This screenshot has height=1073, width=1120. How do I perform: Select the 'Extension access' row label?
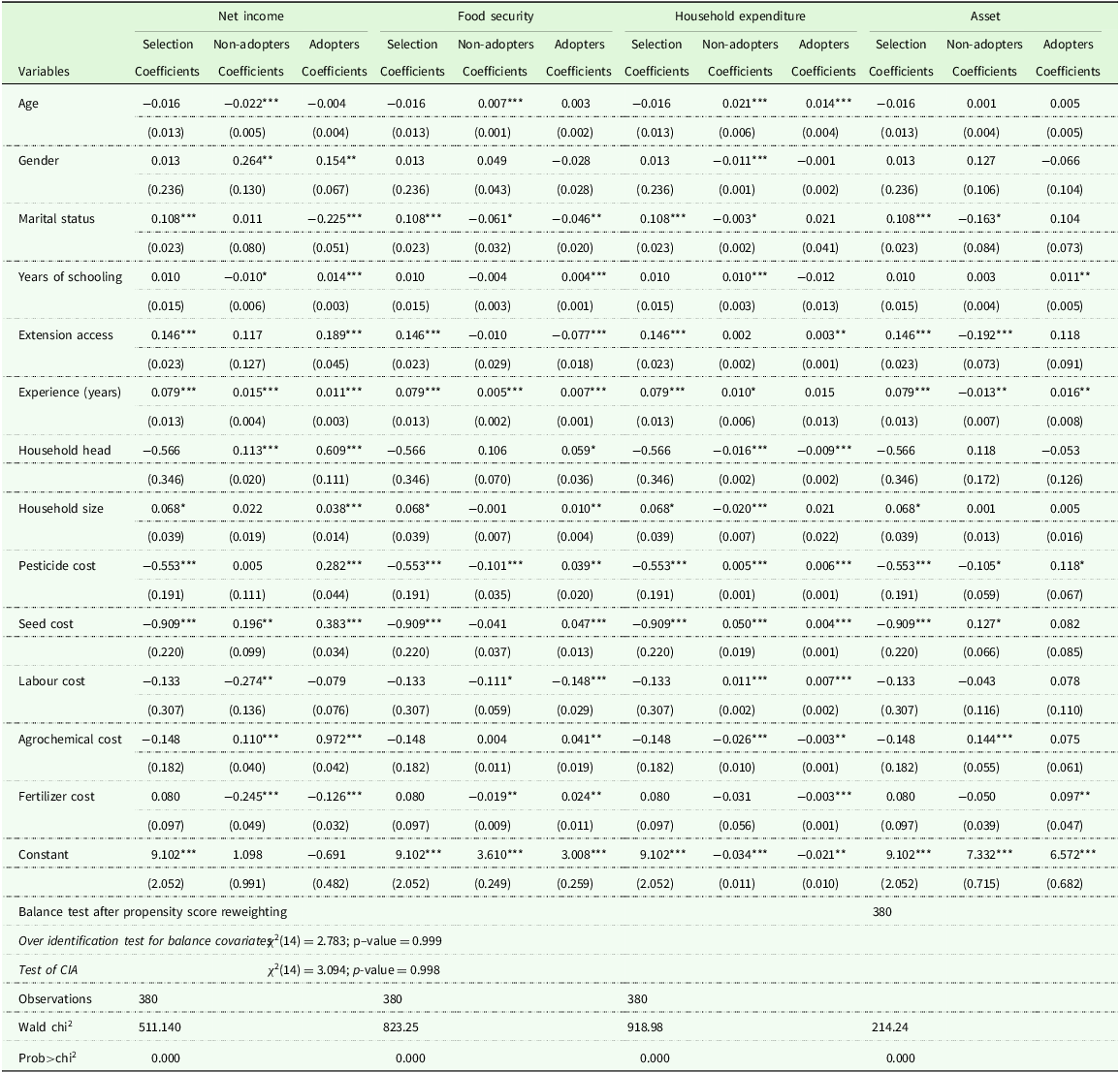65,335
